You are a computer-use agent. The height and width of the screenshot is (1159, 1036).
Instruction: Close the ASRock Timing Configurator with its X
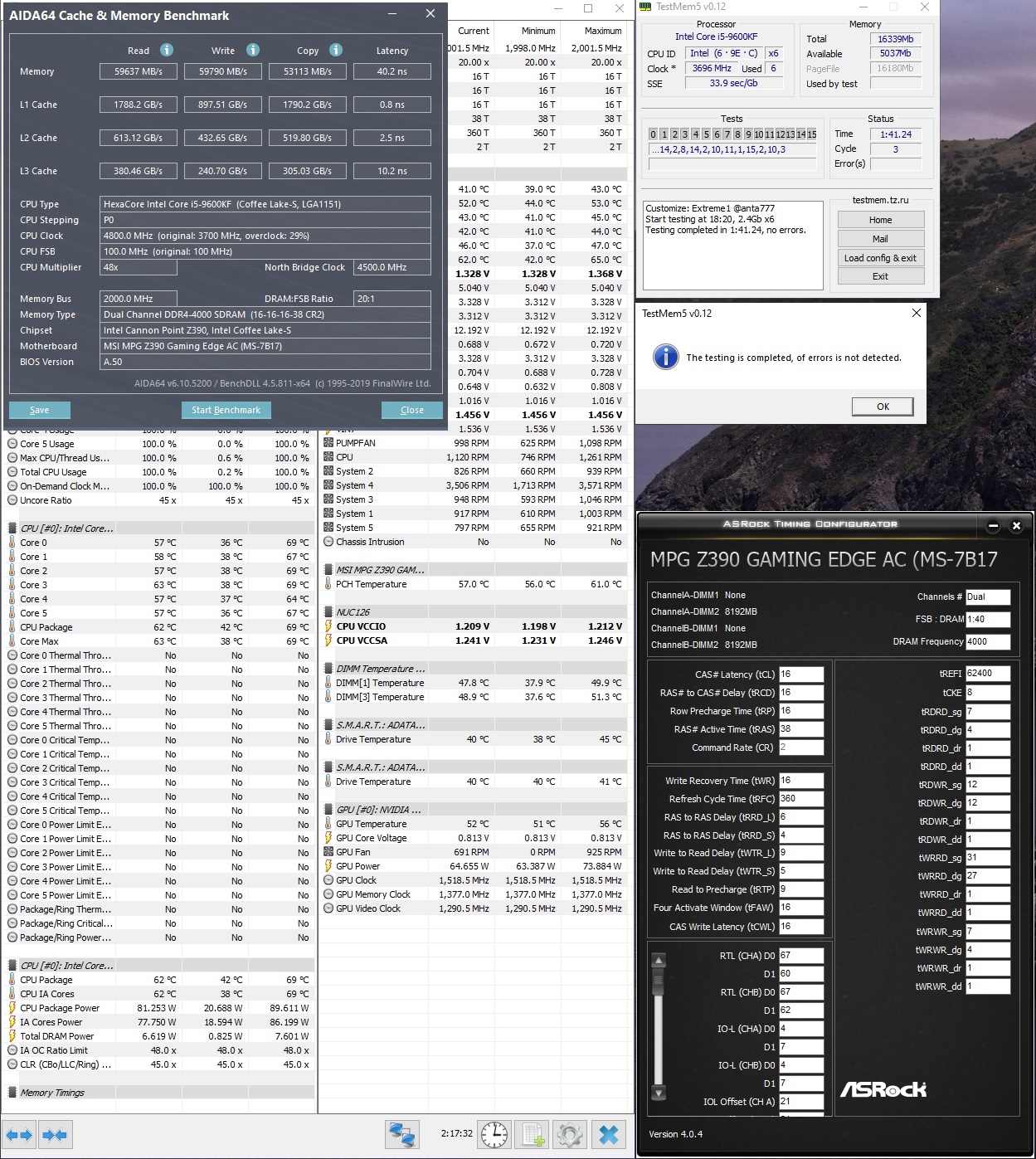1016,525
